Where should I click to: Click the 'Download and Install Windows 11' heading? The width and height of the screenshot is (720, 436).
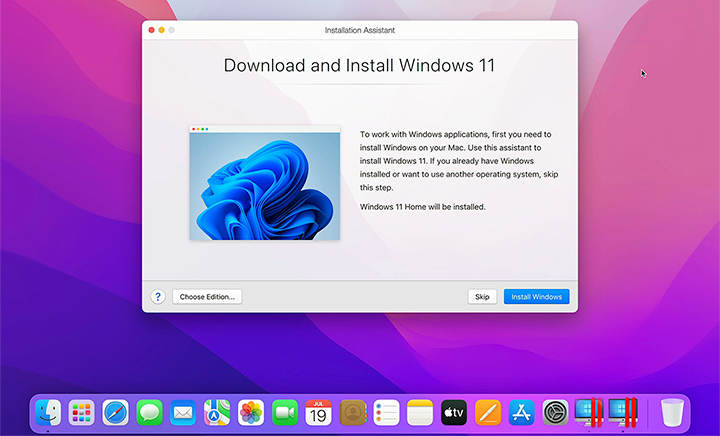[360, 65]
